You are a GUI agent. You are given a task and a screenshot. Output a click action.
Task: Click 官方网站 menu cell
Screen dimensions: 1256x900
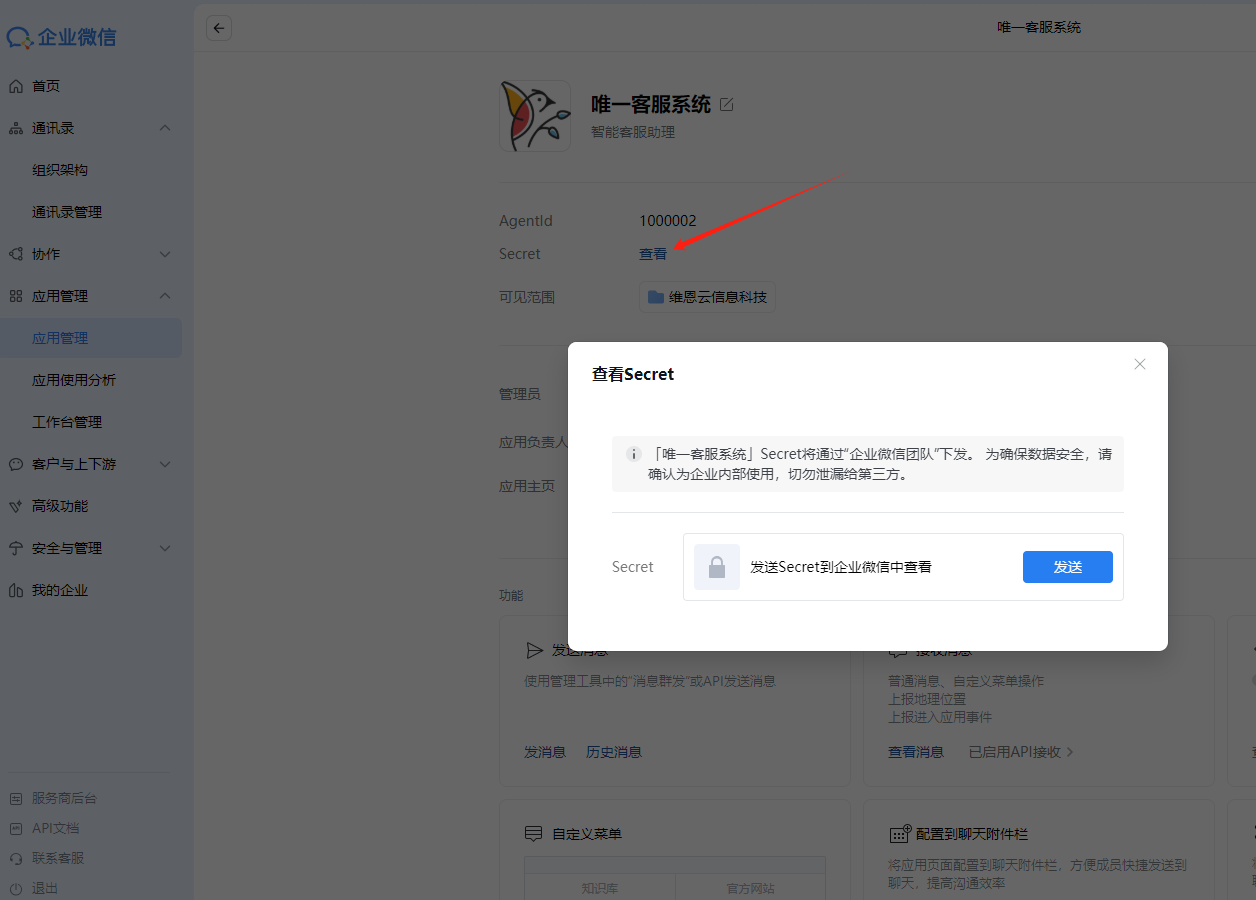tap(750, 888)
